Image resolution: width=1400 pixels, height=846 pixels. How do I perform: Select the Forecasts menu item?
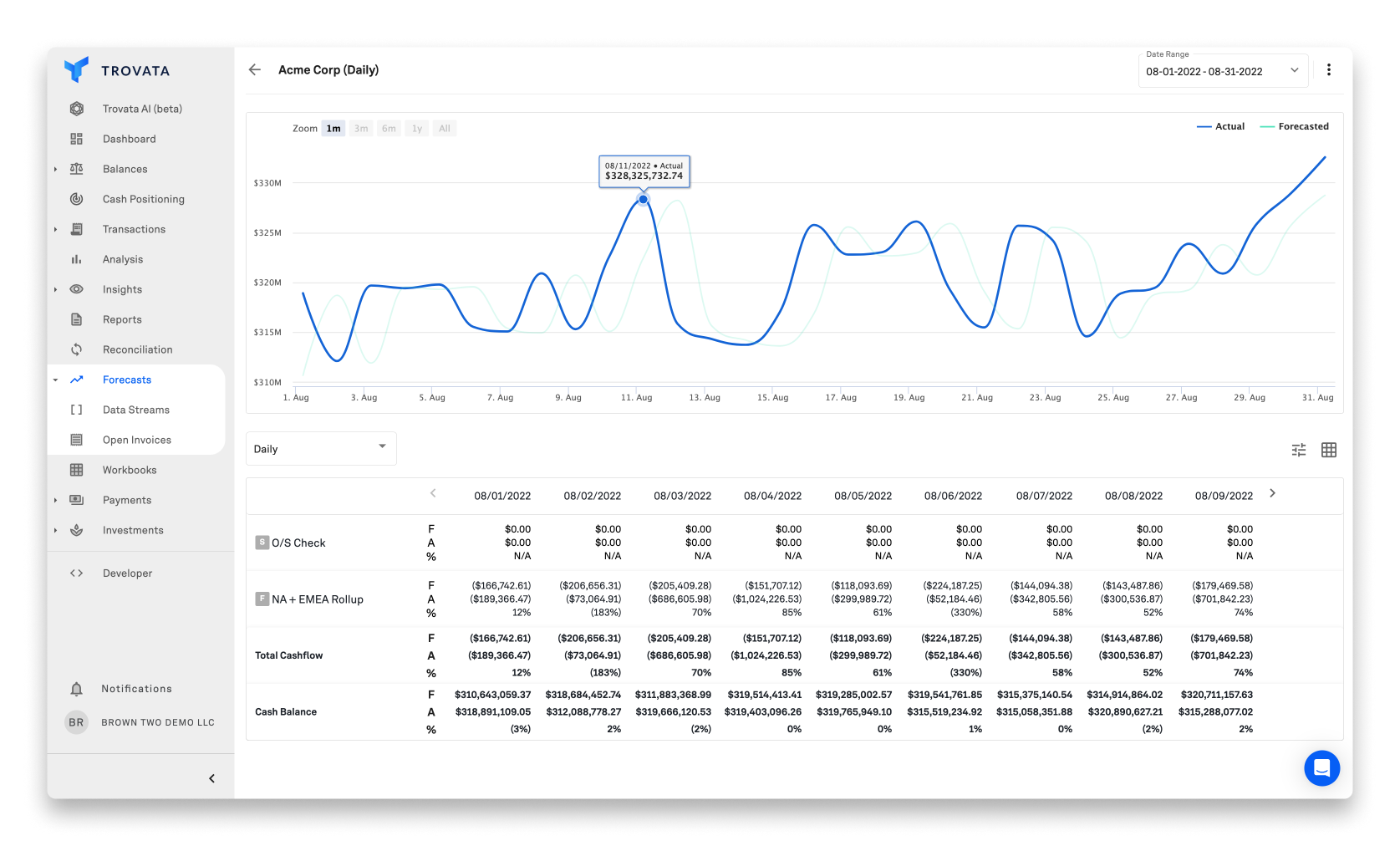pos(127,379)
